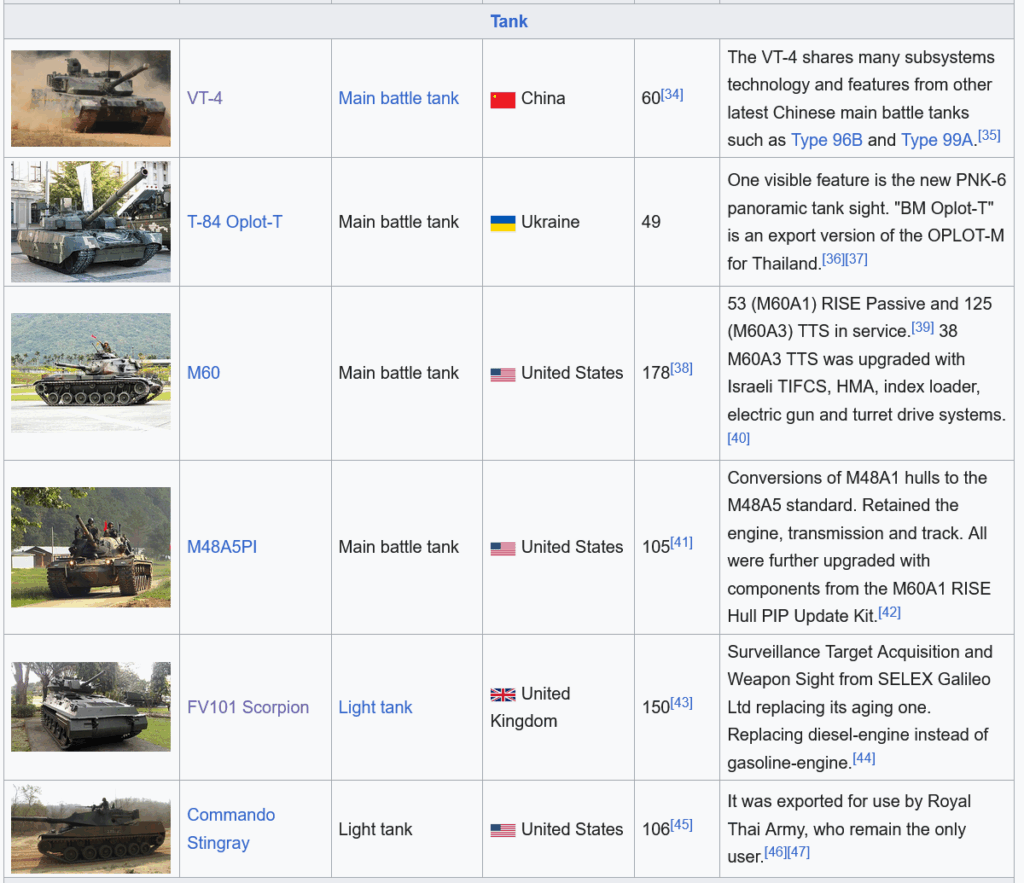The width and height of the screenshot is (1024, 883).
Task: Click the United Kingdom flag icon
Action: 503,695
